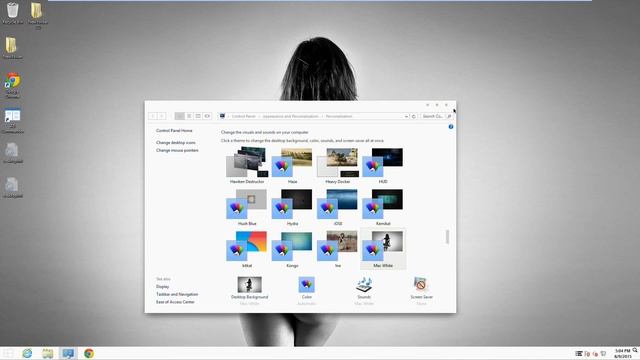640x360 pixels.
Task: Click Control Panel in the breadcrumb
Action: click(244, 116)
